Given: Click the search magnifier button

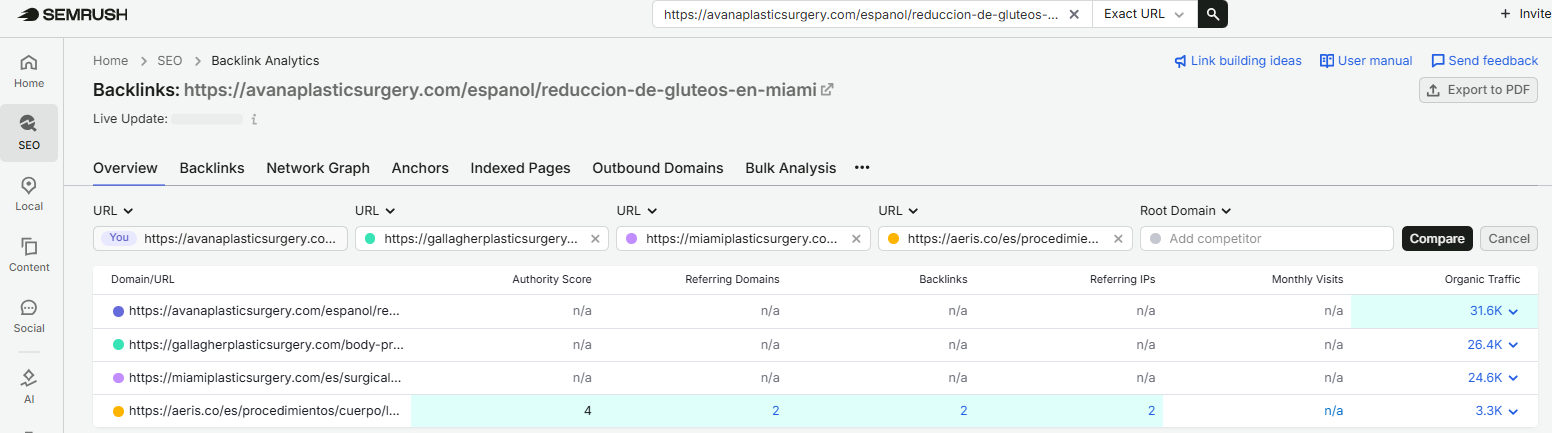Looking at the screenshot, I should [x=1212, y=14].
